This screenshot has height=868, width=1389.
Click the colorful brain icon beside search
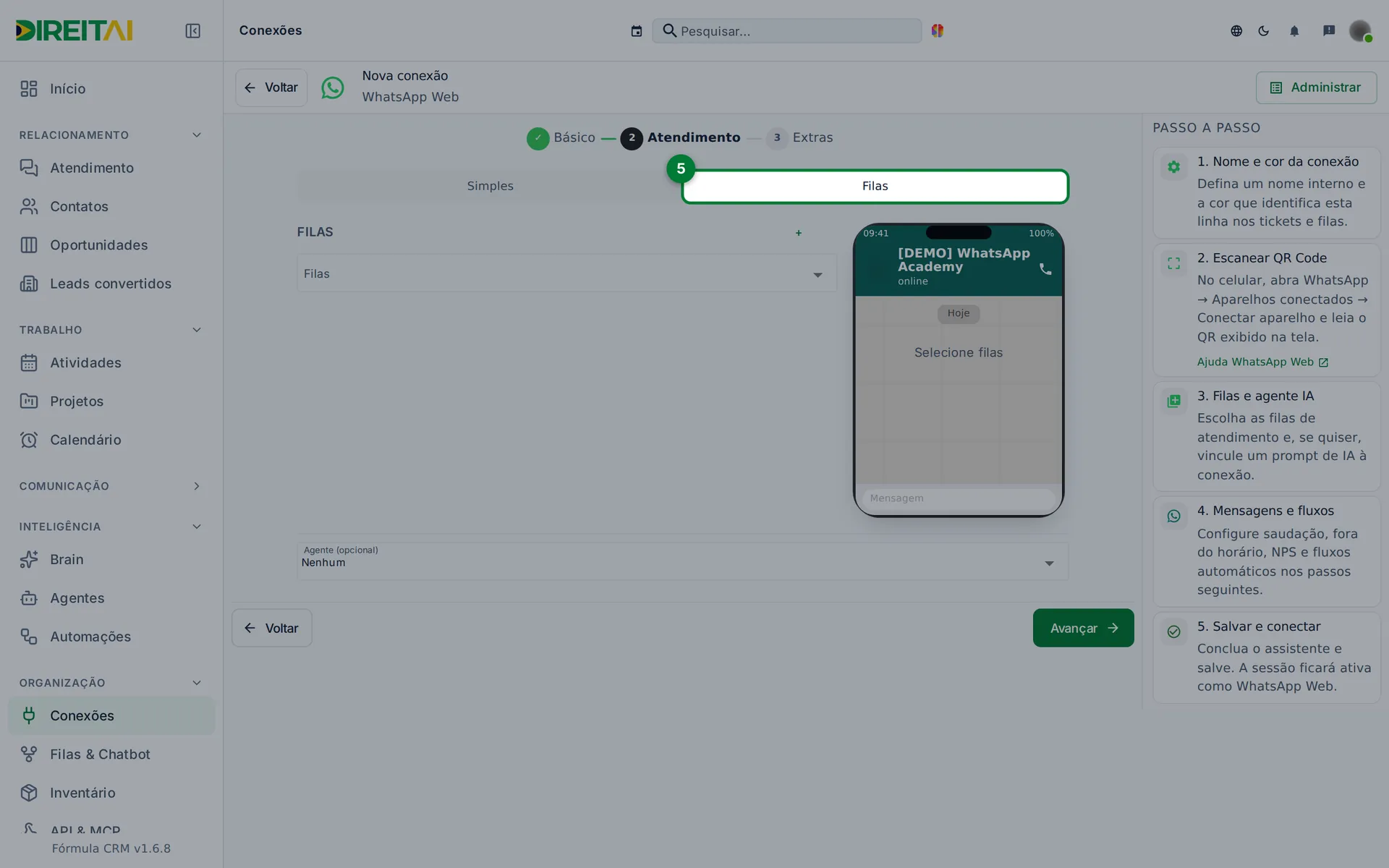pos(938,30)
